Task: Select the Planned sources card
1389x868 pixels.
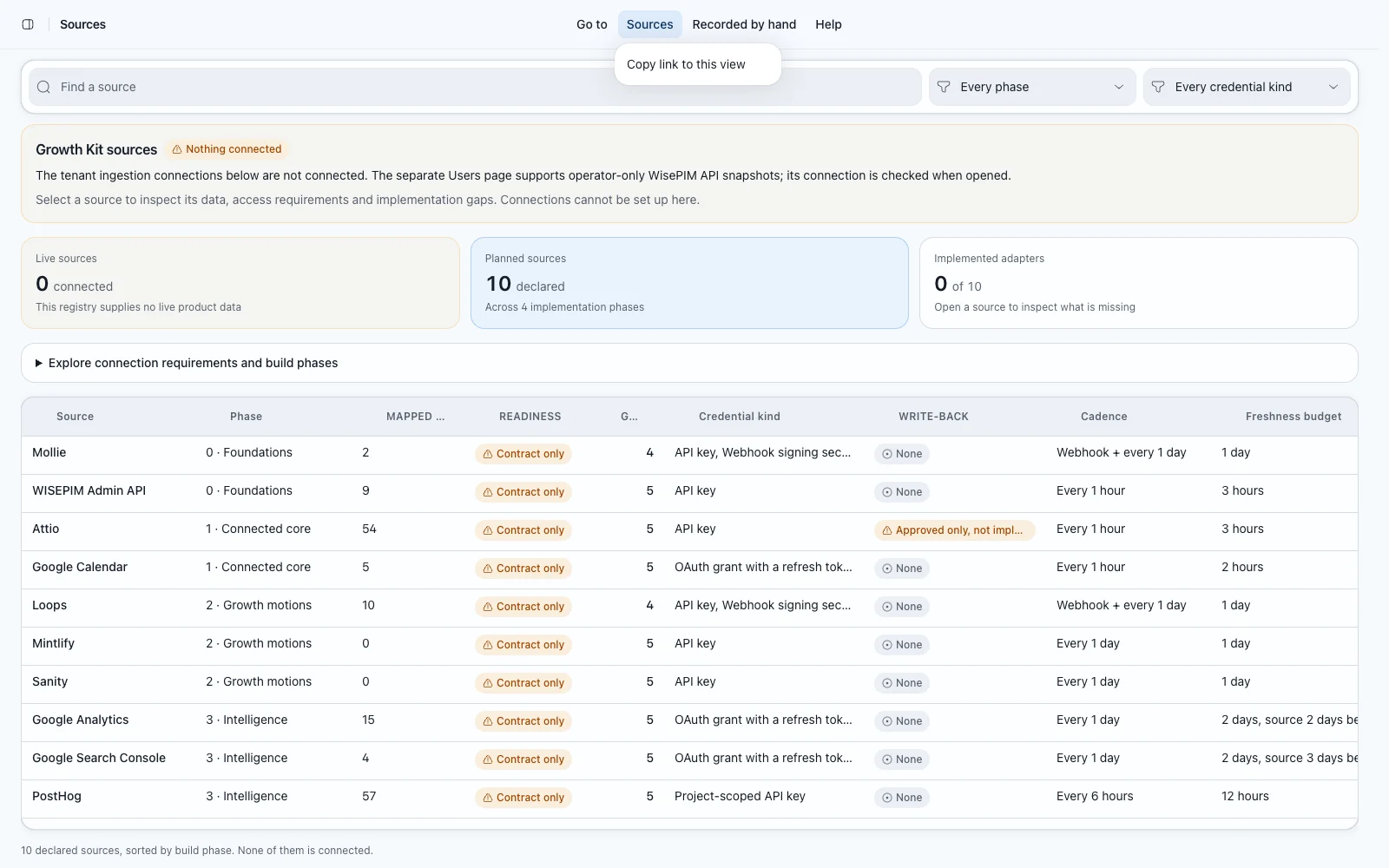Action: [689, 283]
